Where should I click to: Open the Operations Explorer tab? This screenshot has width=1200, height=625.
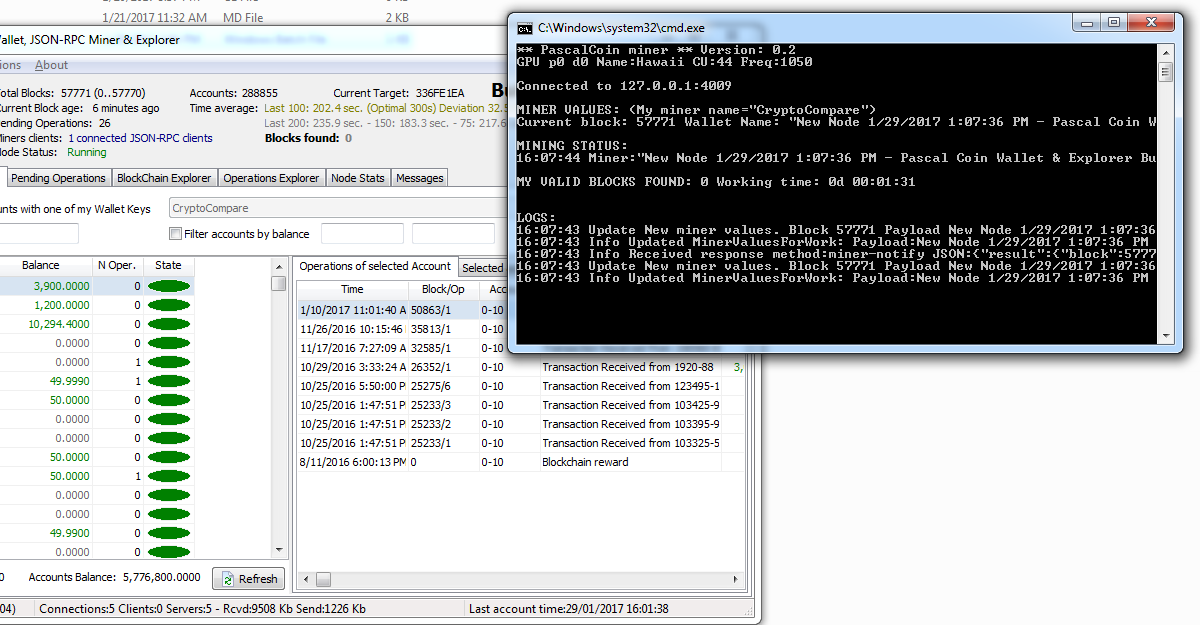[271, 178]
